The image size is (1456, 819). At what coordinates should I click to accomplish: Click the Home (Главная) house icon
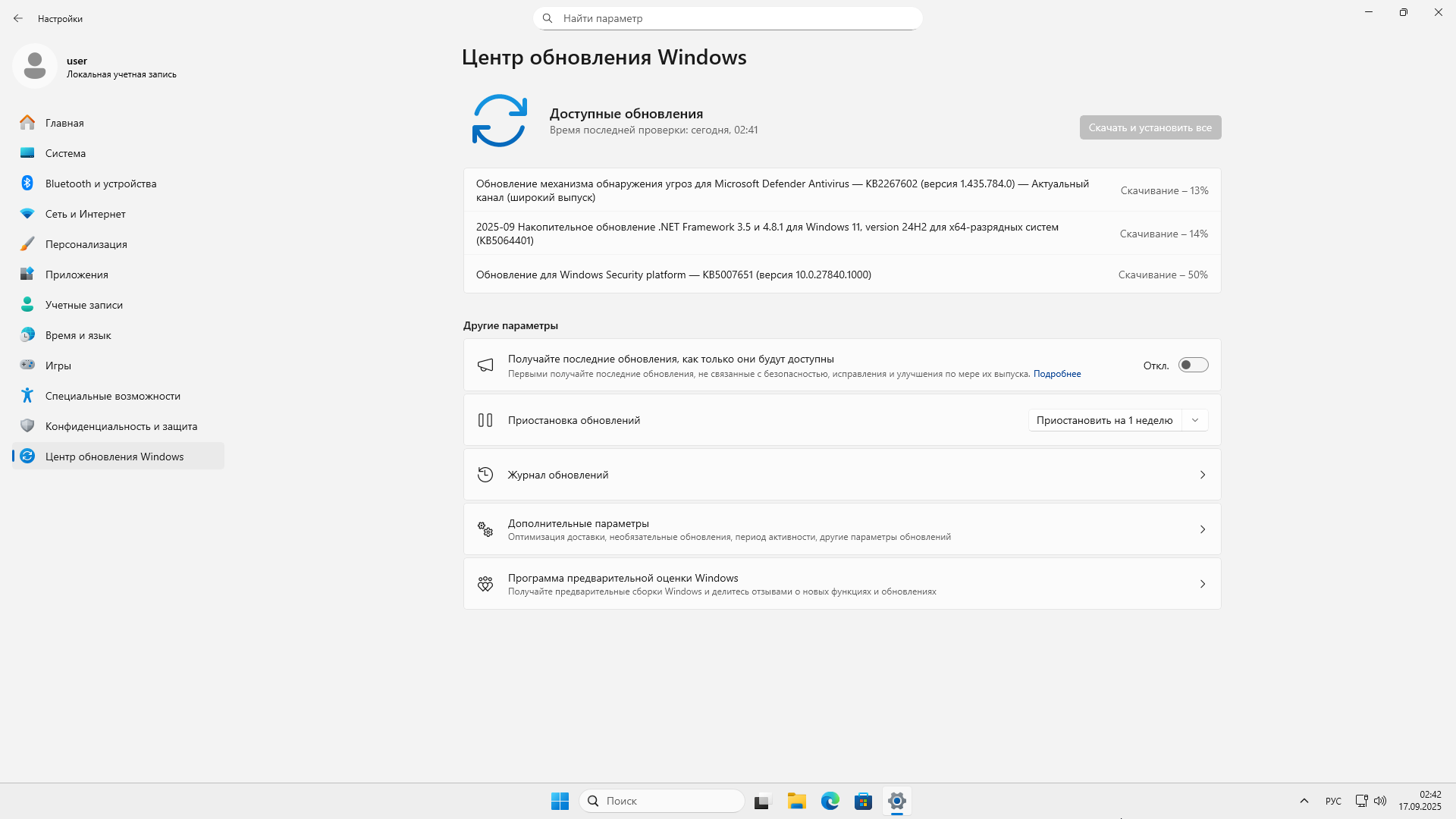pyautogui.click(x=27, y=122)
